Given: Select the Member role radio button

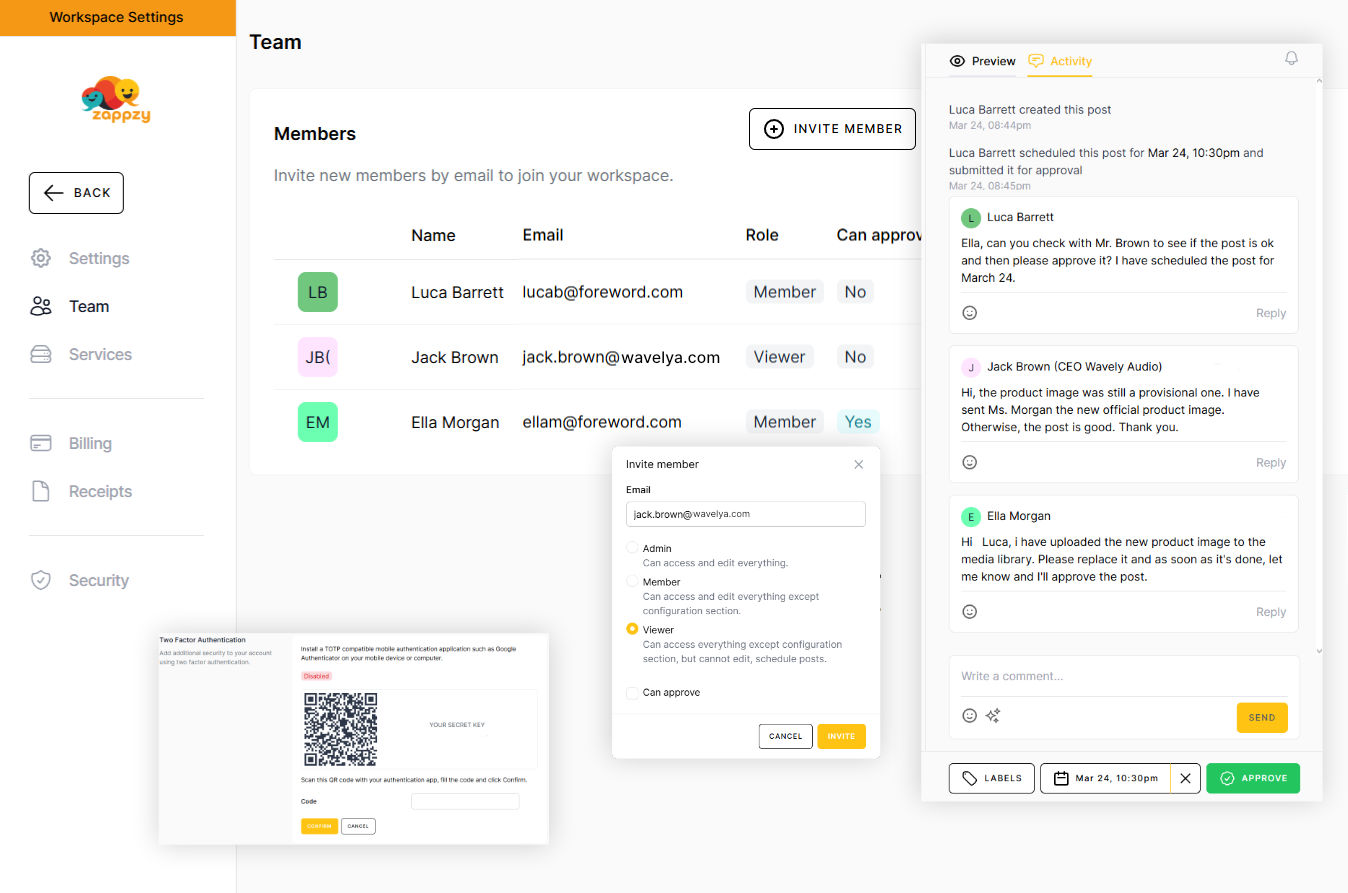Looking at the screenshot, I should (632, 581).
